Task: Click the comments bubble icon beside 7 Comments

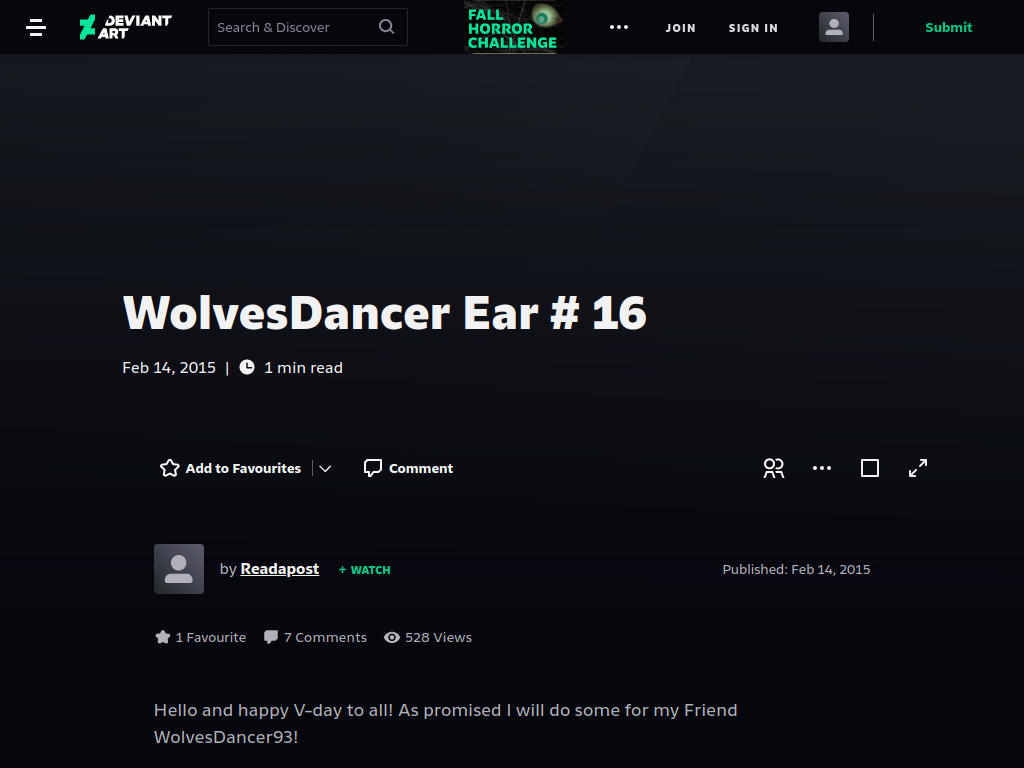Action: pos(270,637)
